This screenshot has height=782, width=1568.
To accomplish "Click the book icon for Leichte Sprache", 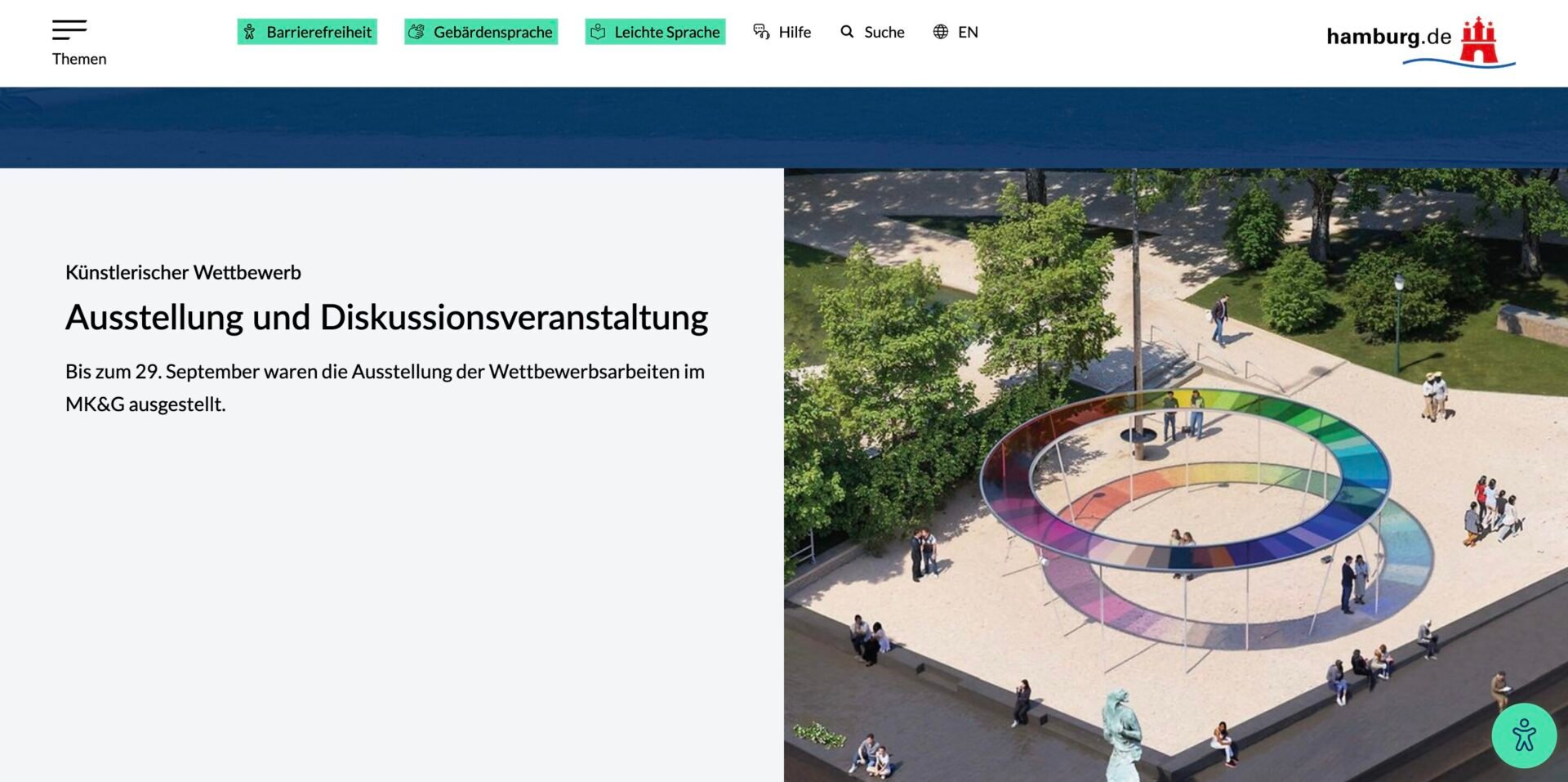I will [598, 32].
